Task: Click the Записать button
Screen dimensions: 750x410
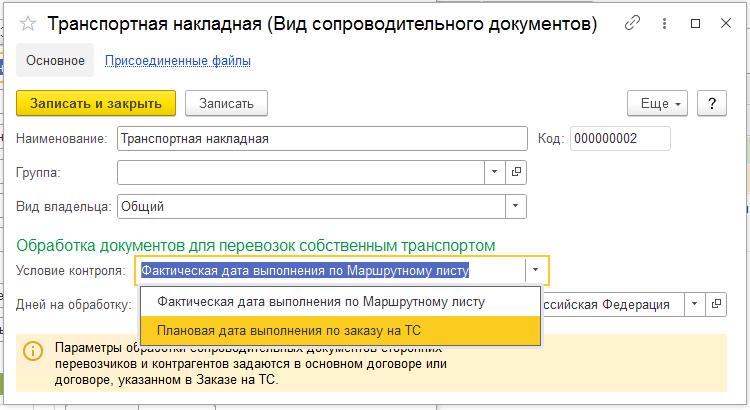Action: (x=226, y=103)
